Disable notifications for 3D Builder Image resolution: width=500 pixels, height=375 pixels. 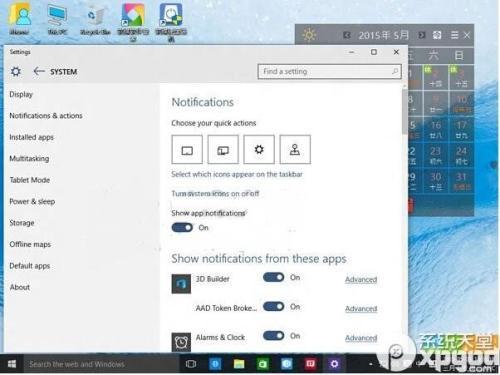click(x=273, y=277)
